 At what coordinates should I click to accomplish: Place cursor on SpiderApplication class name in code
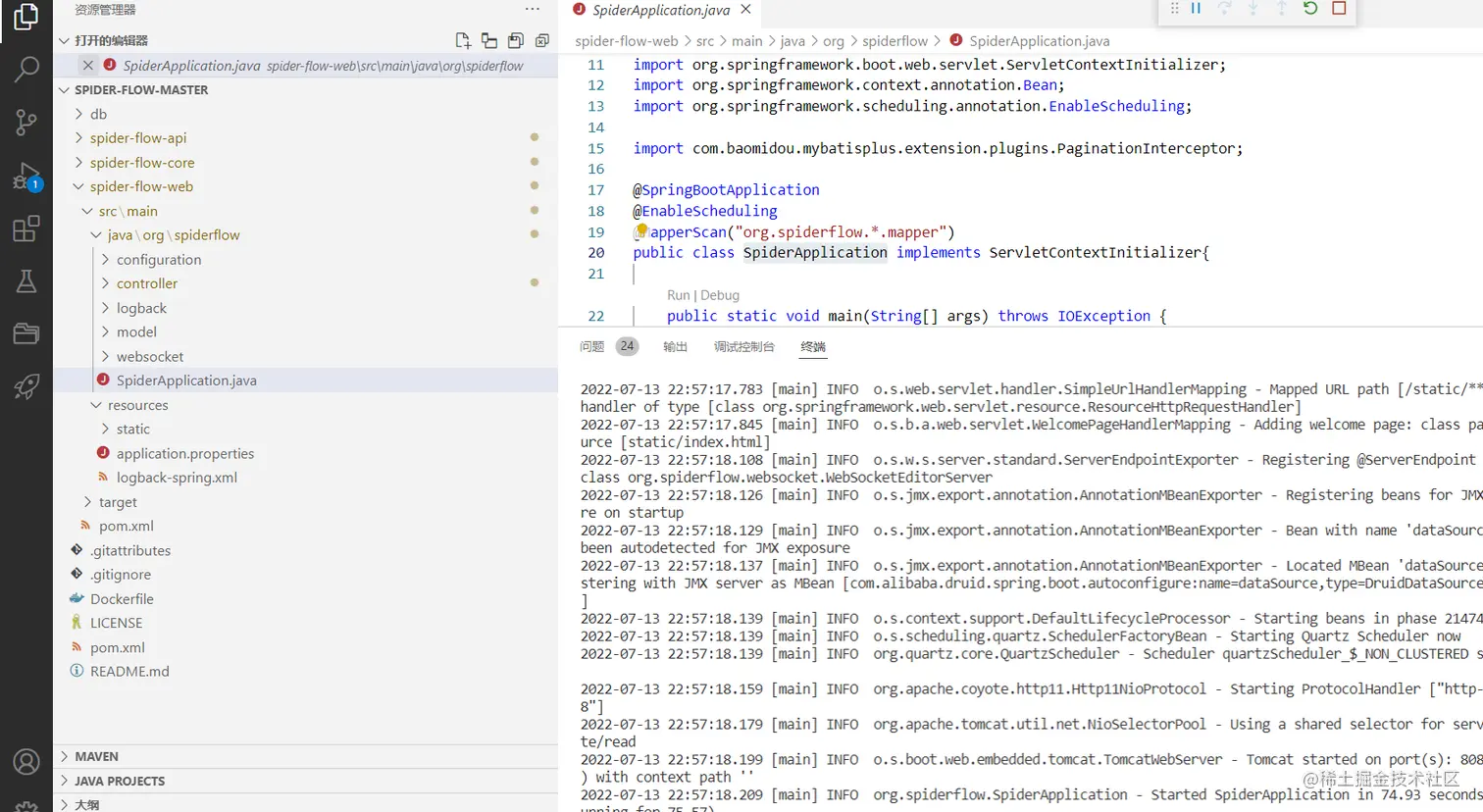pyautogui.click(x=814, y=252)
